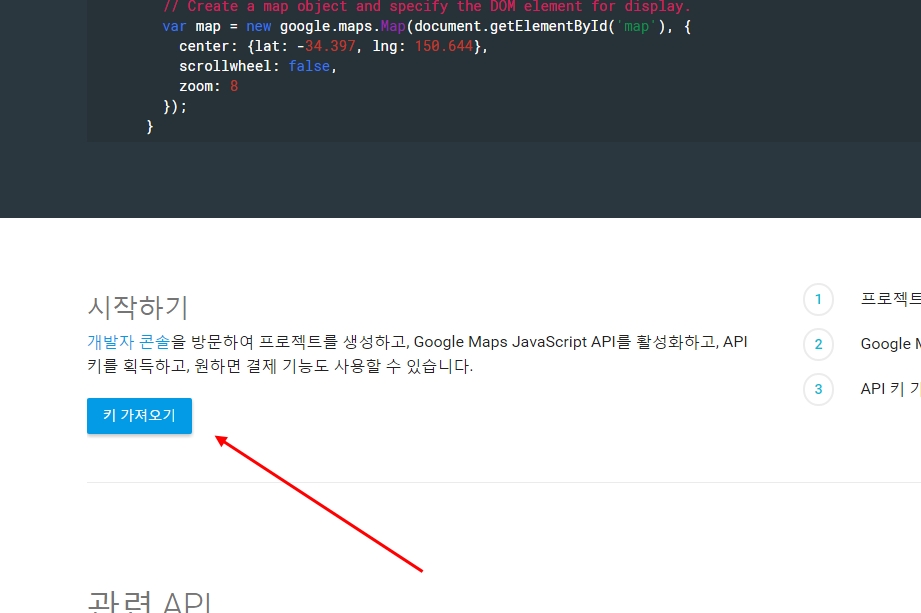Click the API 키 step label beside number 3
Viewport: 921px width, 613px height.
[890, 389]
